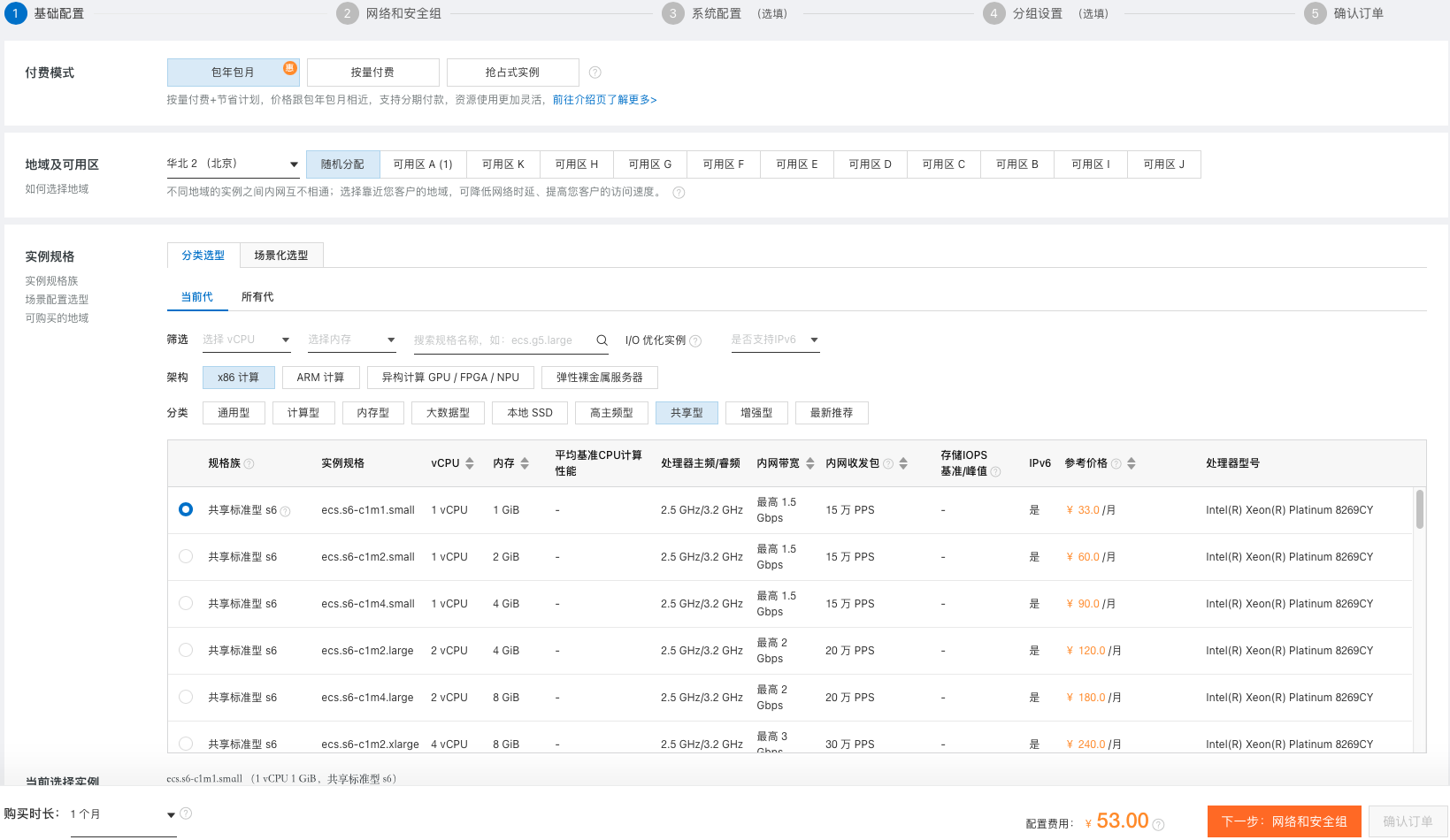Viewport: 1450px width, 840px height.
Task: Sort by 参考价格 column arrows
Action: 1132,463
